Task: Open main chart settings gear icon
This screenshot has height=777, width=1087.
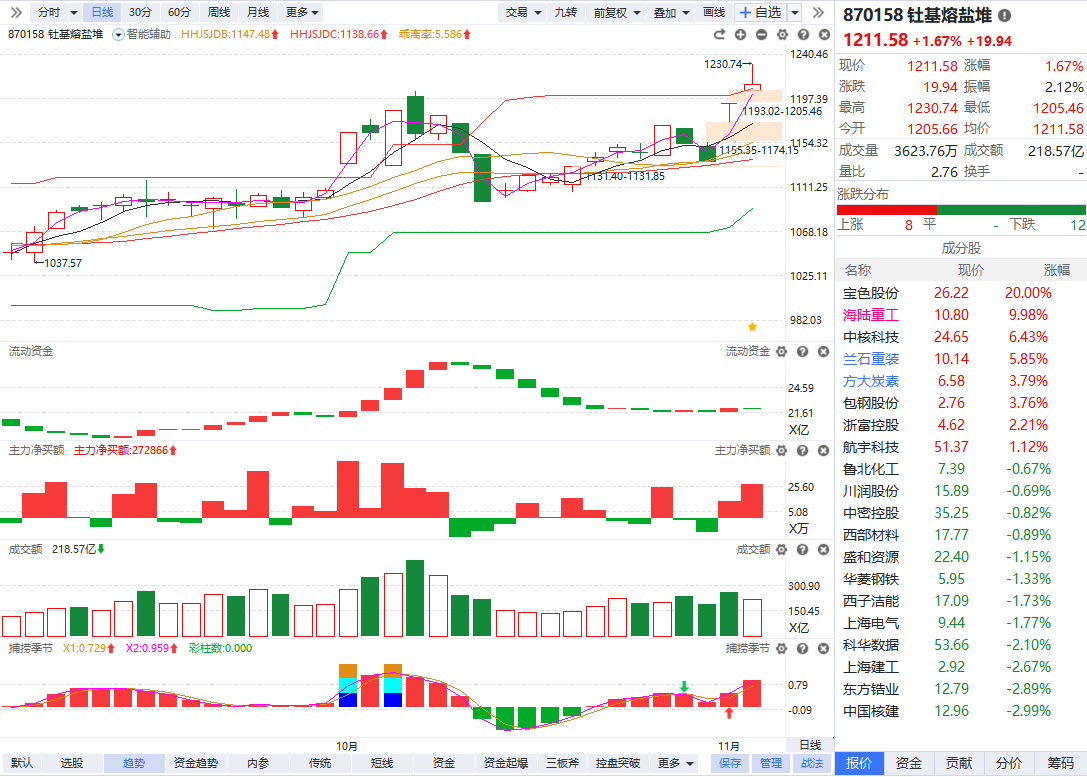Action: tap(780, 34)
